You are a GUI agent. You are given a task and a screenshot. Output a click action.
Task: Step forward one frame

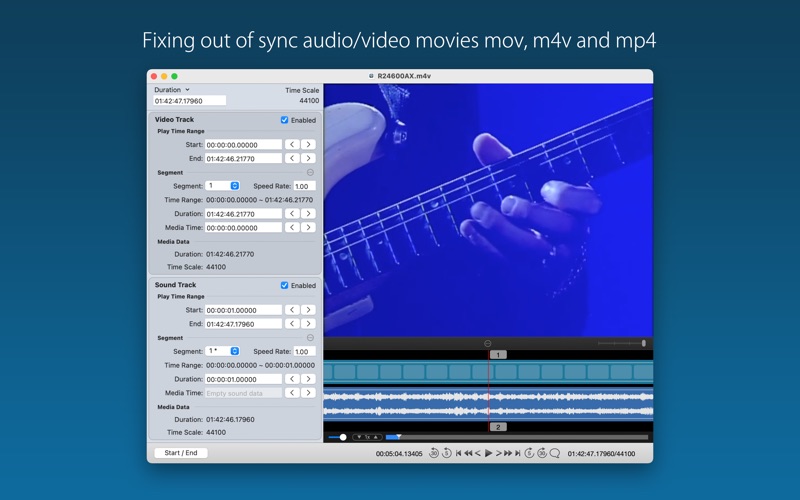[x=498, y=453]
